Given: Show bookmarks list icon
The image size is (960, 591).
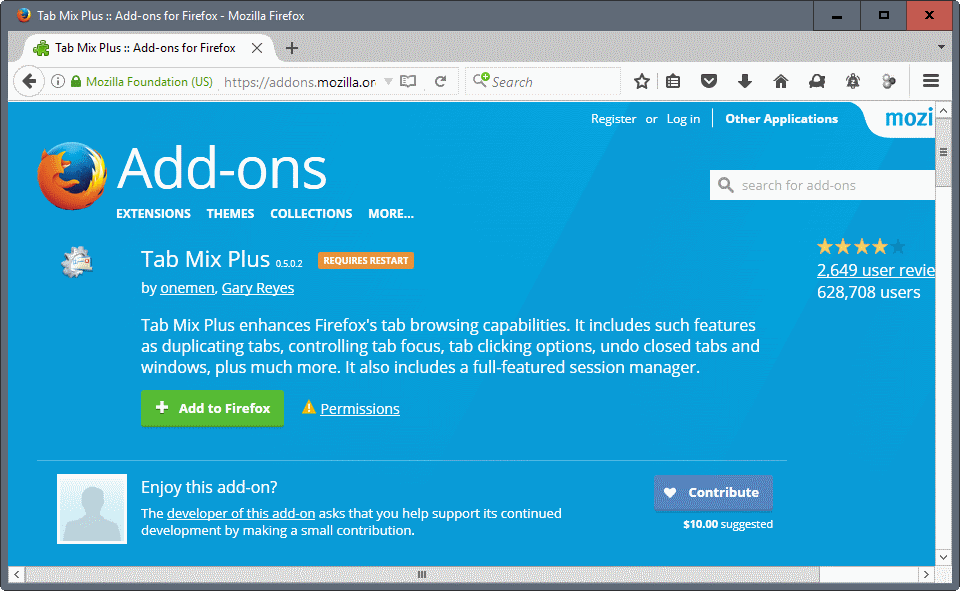Looking at the screenshot, I should pos(673,81).
